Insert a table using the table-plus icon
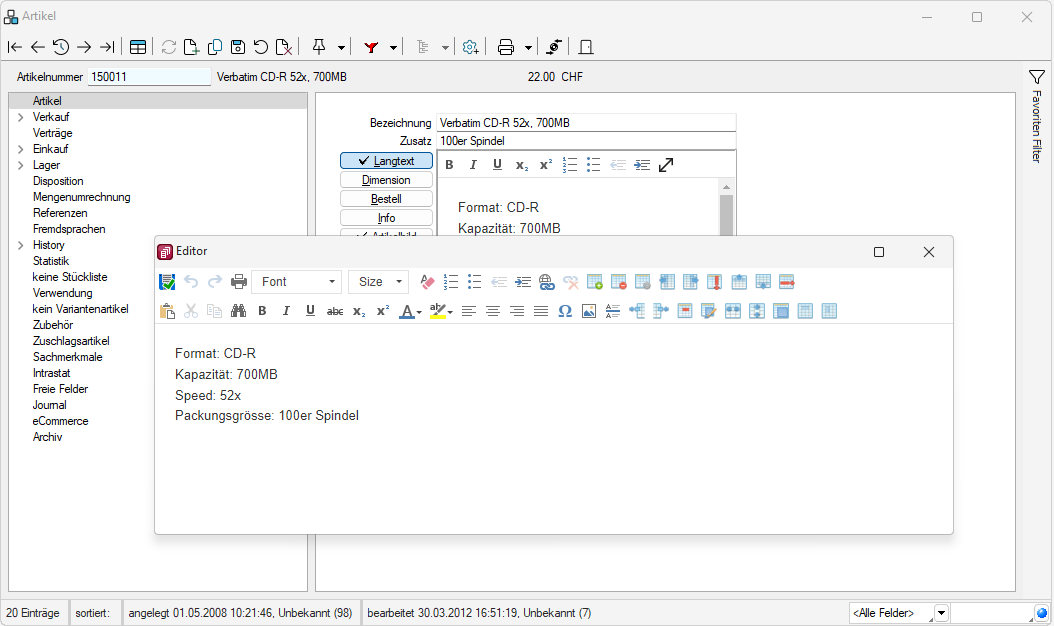Image resolution: width=1054 pixels, height=626 pixels. point(594,282)
